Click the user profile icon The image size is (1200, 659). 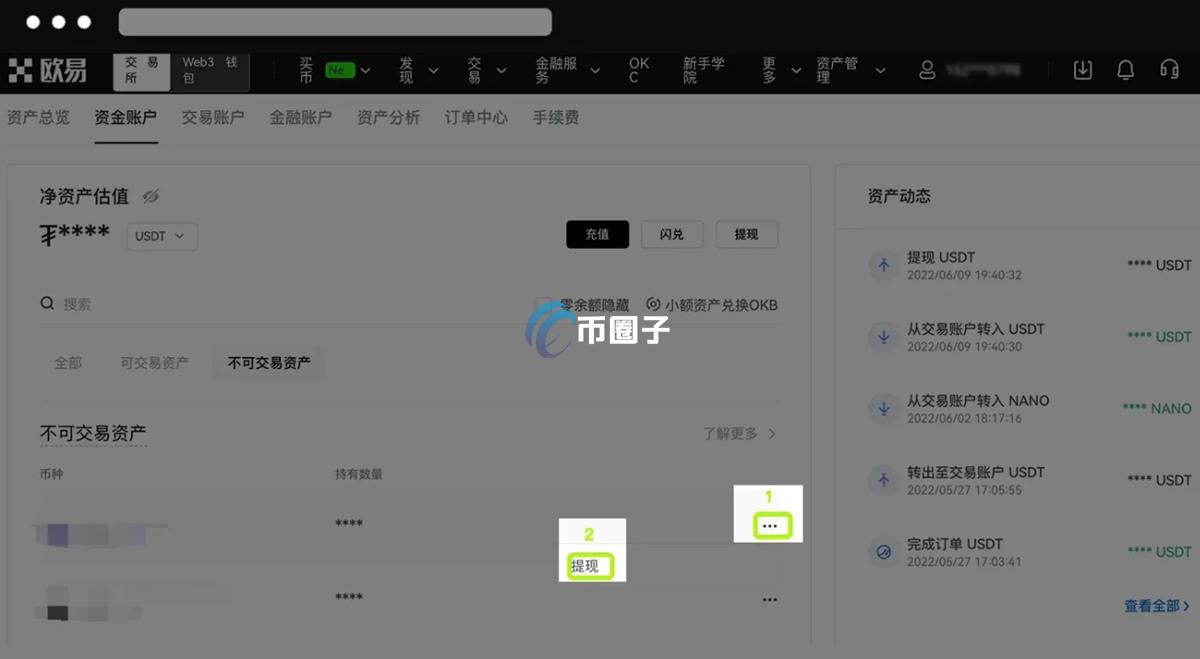click(x=926, y=70)
